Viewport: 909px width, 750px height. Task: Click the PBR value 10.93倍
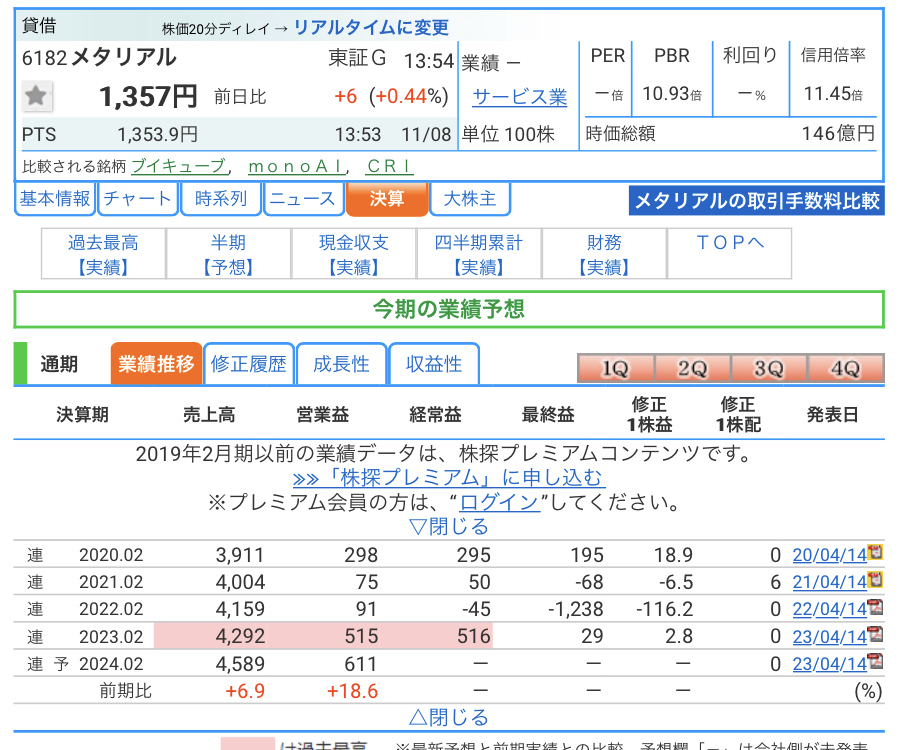(x=672, y=93)
